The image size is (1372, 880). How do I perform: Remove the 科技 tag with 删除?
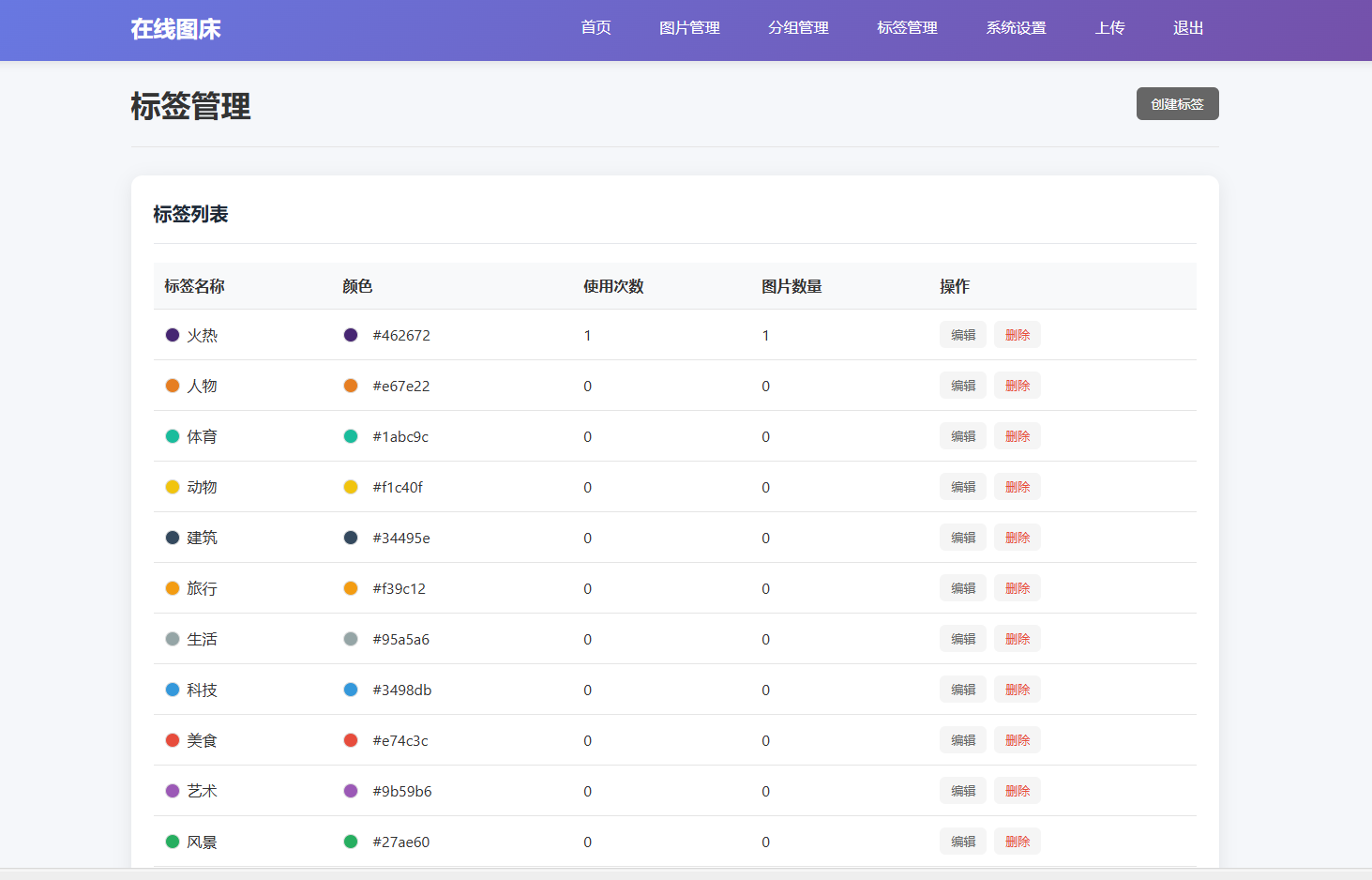click(x=1018, y=690)
